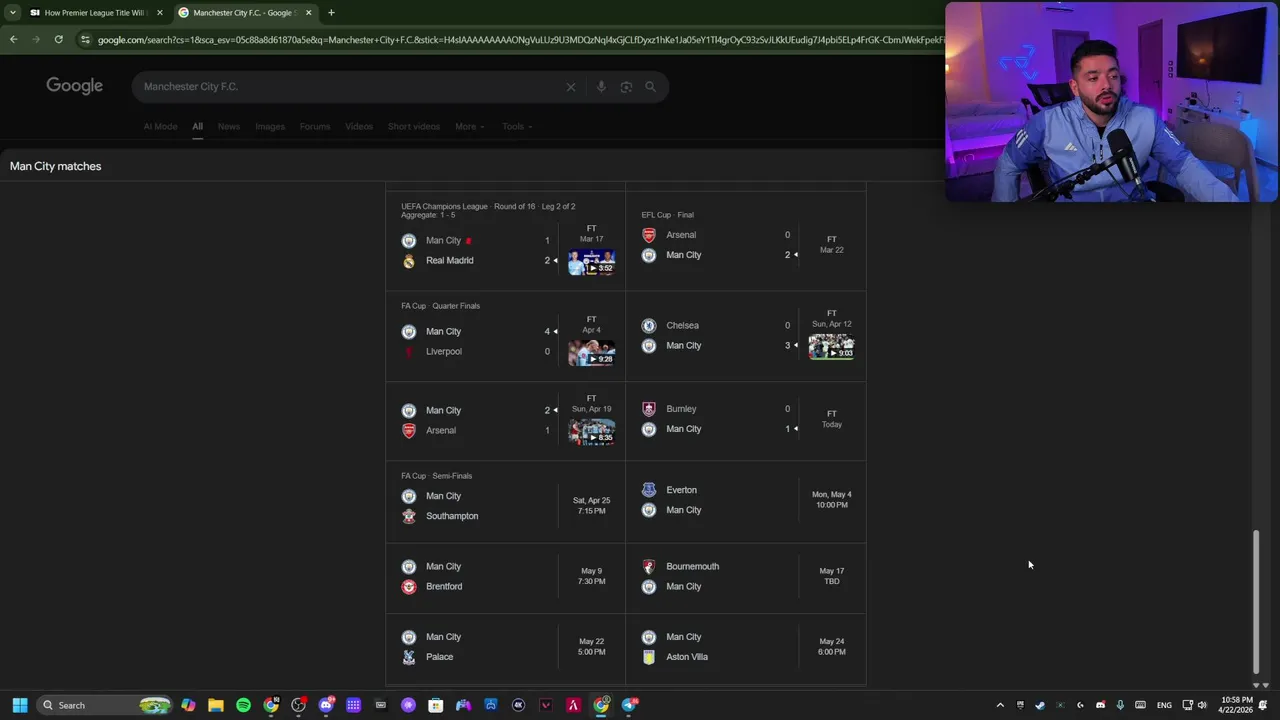The image size is (1280, 720).
Task: Open the Windows Start menu
Action: (19, 705)
